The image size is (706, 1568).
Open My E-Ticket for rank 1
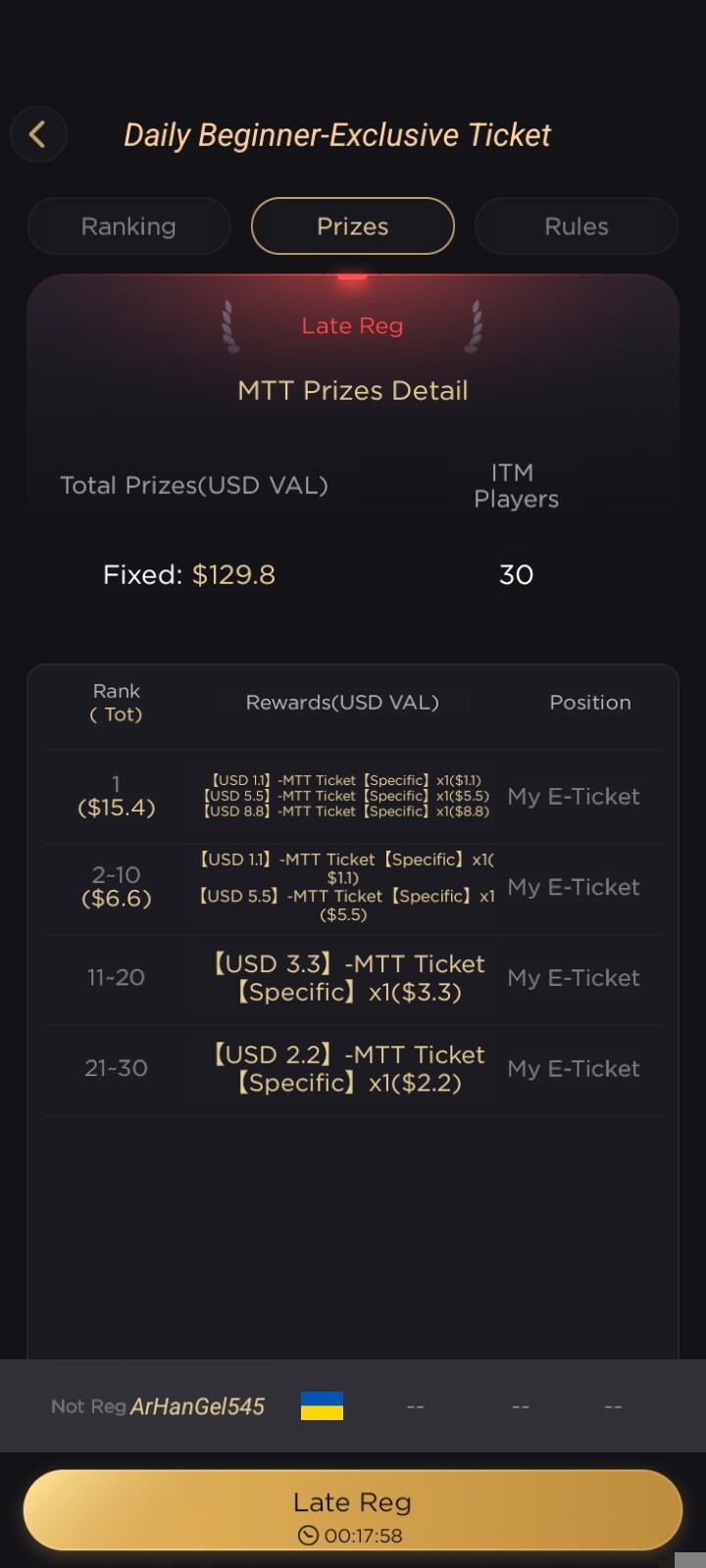(x=574, y=797)
